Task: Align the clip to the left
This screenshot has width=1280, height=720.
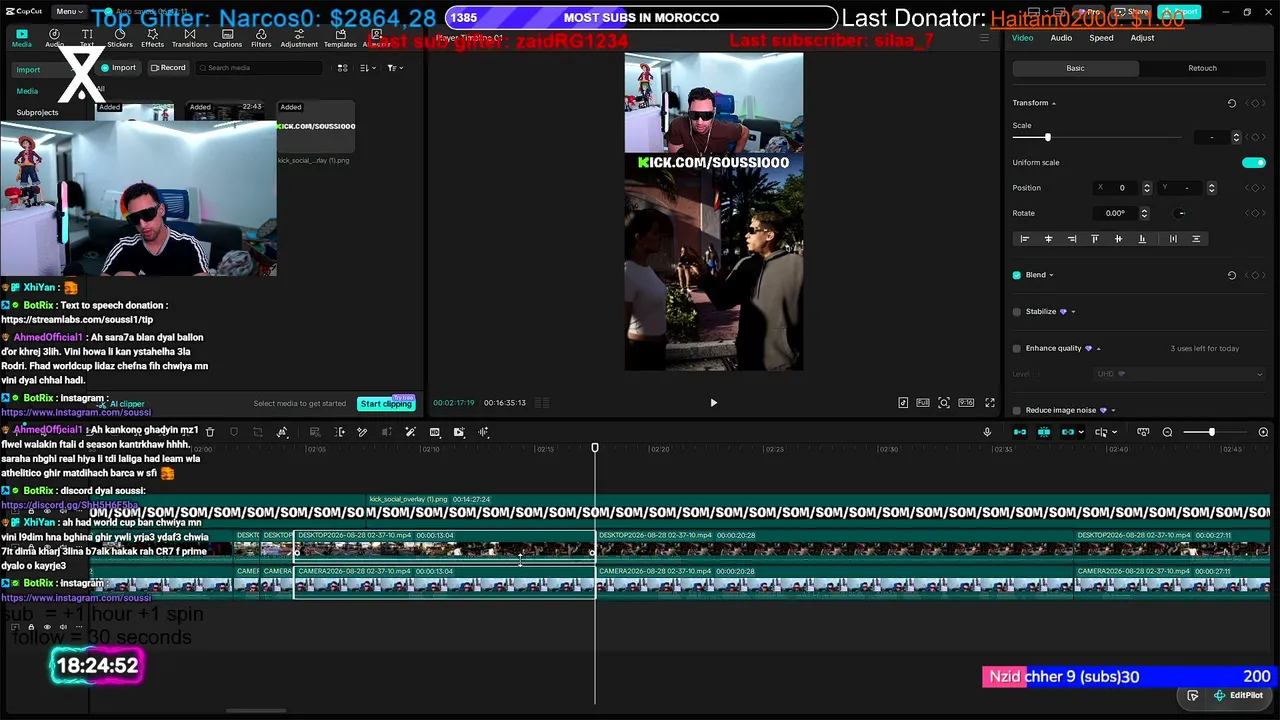Action: tap(1024, 239)
